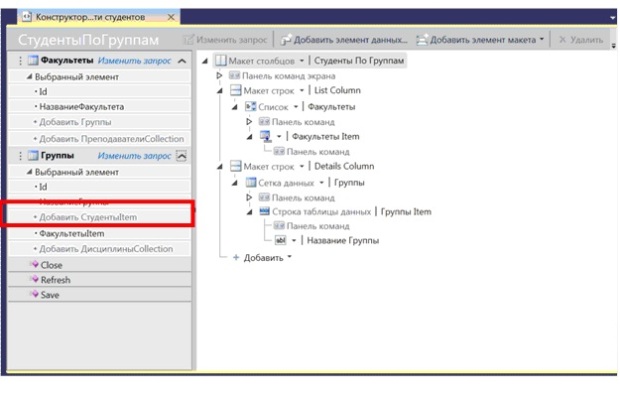Collapse the Группы data section chevron
620x395 pixels.
tap(181, 156)
